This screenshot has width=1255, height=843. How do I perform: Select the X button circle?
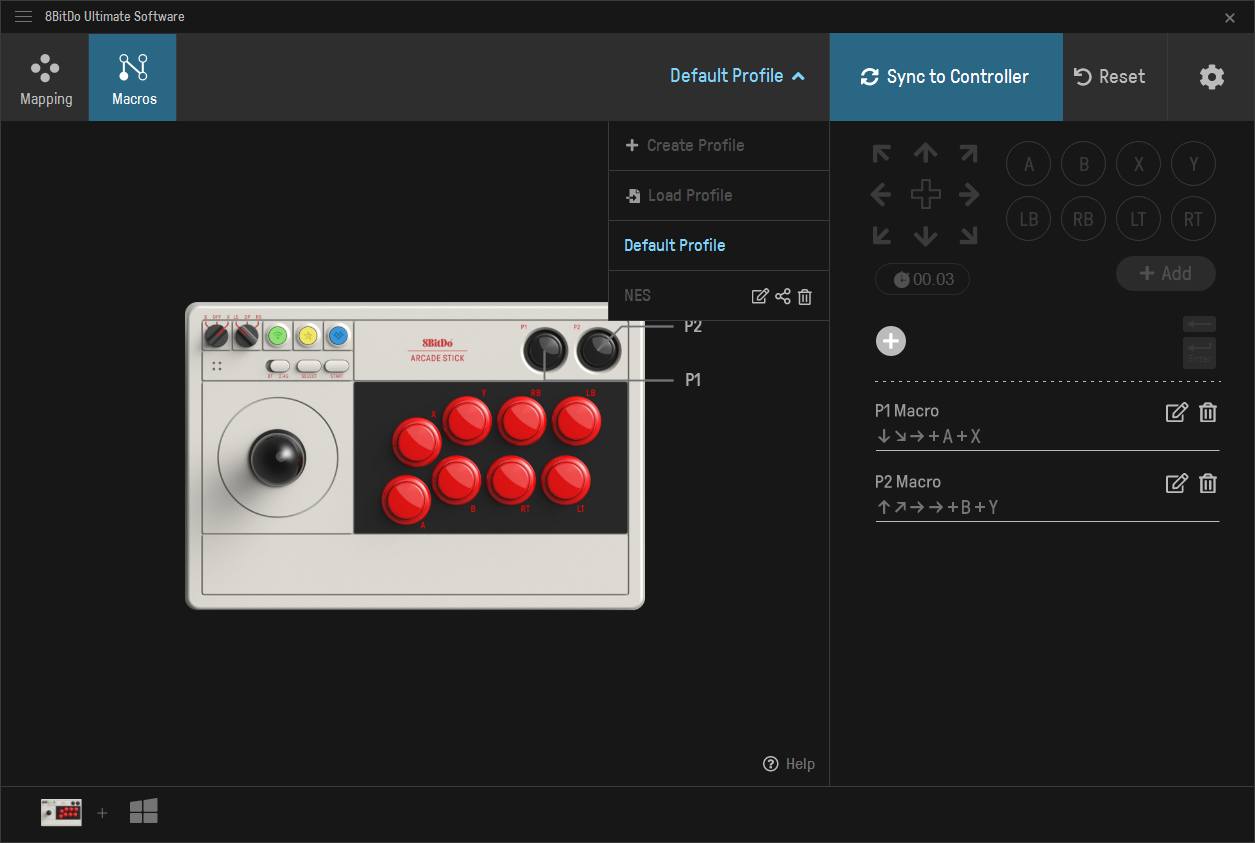[x=1138, y=165]
